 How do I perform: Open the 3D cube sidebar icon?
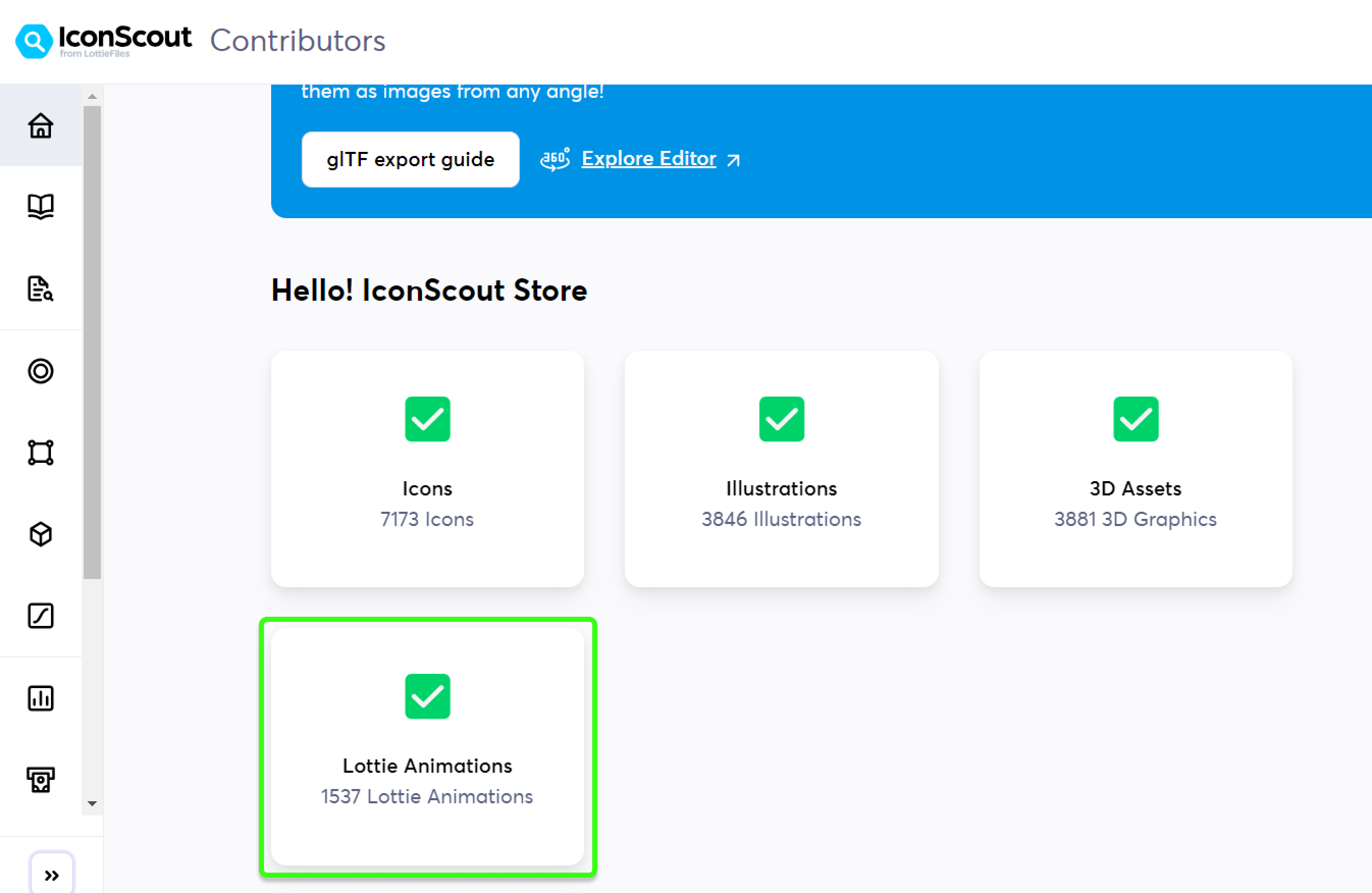tap(40, 534)
